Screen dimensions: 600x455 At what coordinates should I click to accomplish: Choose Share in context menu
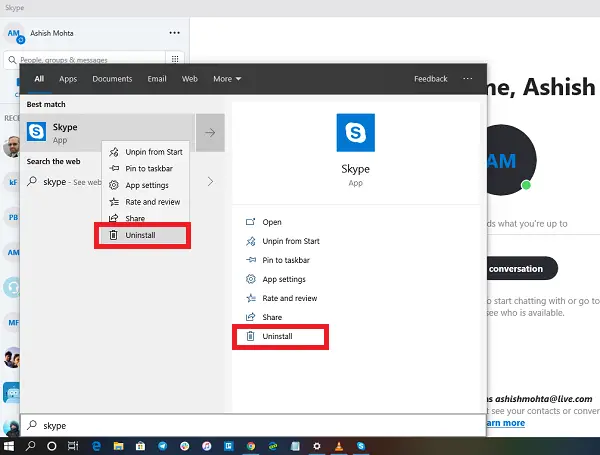(x=145, y=218)
